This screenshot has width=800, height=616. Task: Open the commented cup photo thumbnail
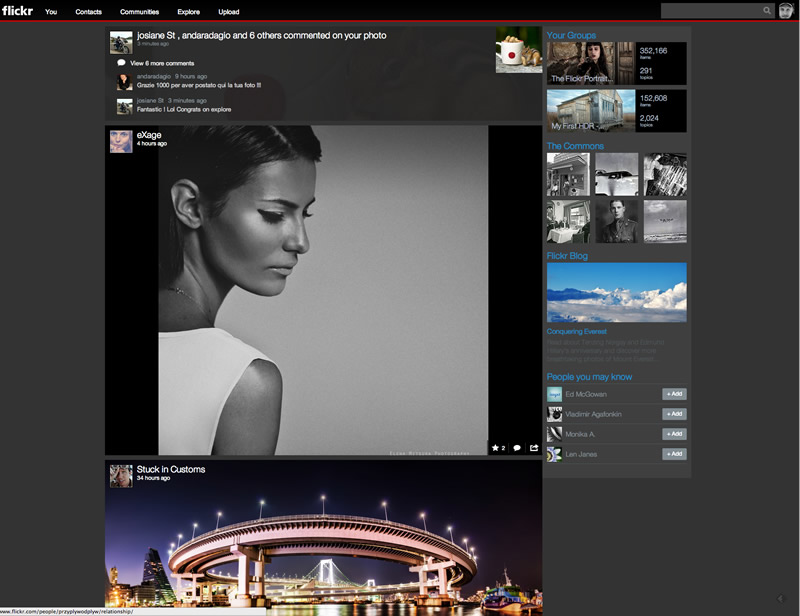coord(518,50)
